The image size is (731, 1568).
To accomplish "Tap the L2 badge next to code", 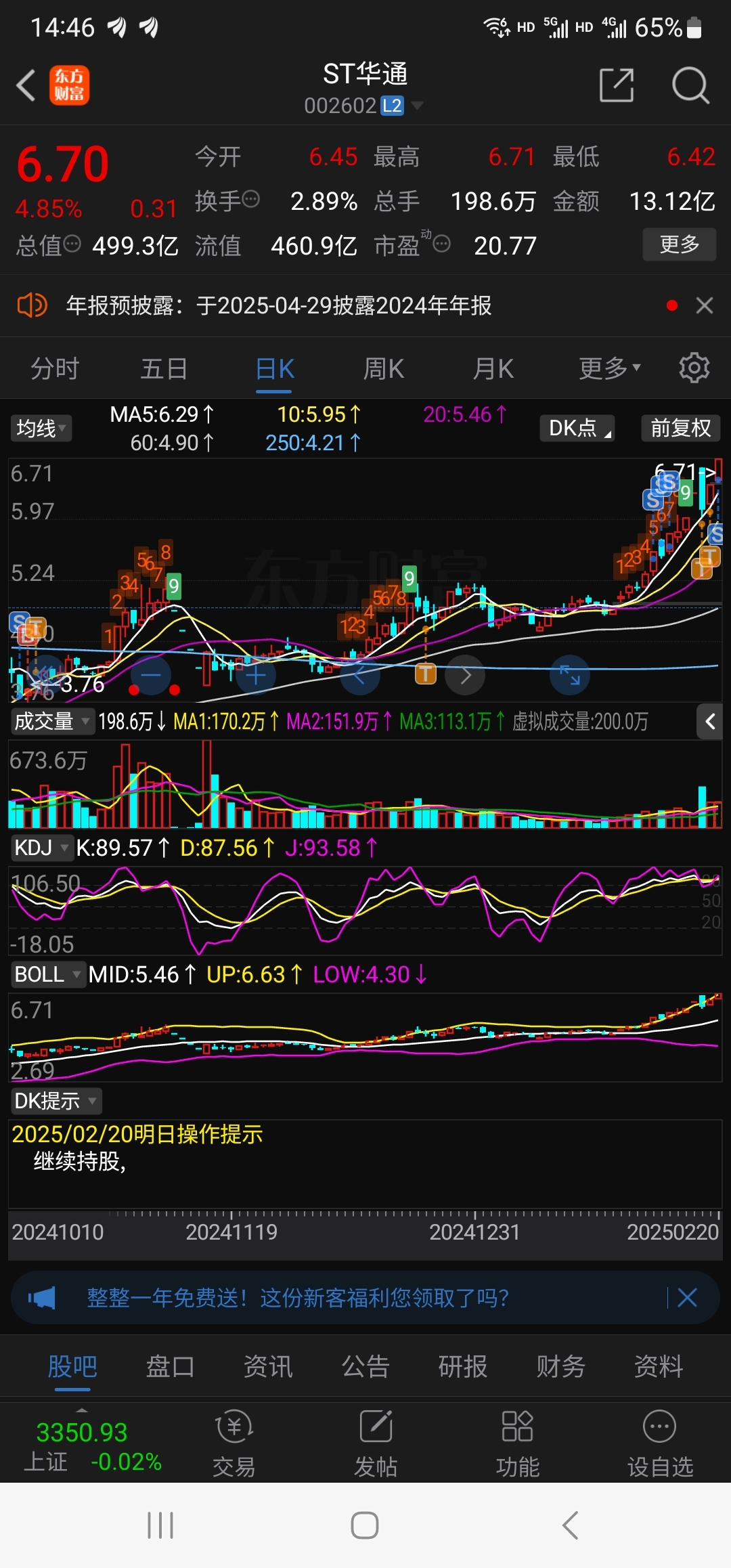I will click(x=392, y=106).
